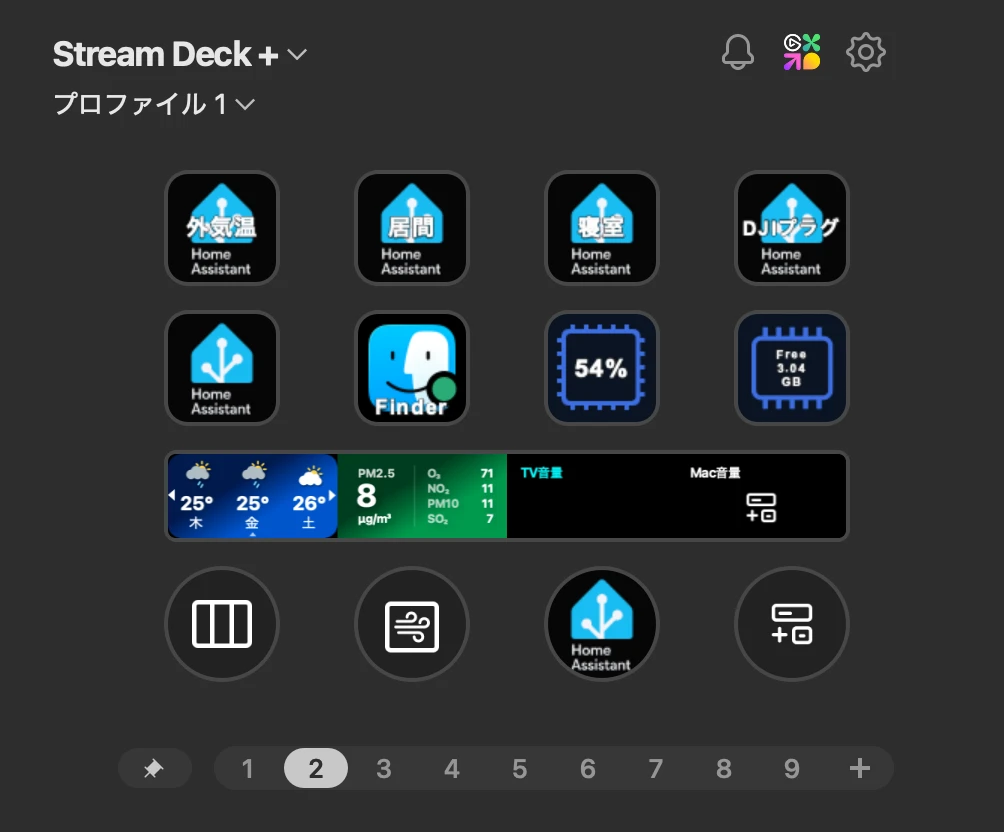Image resolution: width=1004 pixels, height=832 pixels.
Task: Select the PM2.5 air quality touch strip
Action: (x=422, y=496)
